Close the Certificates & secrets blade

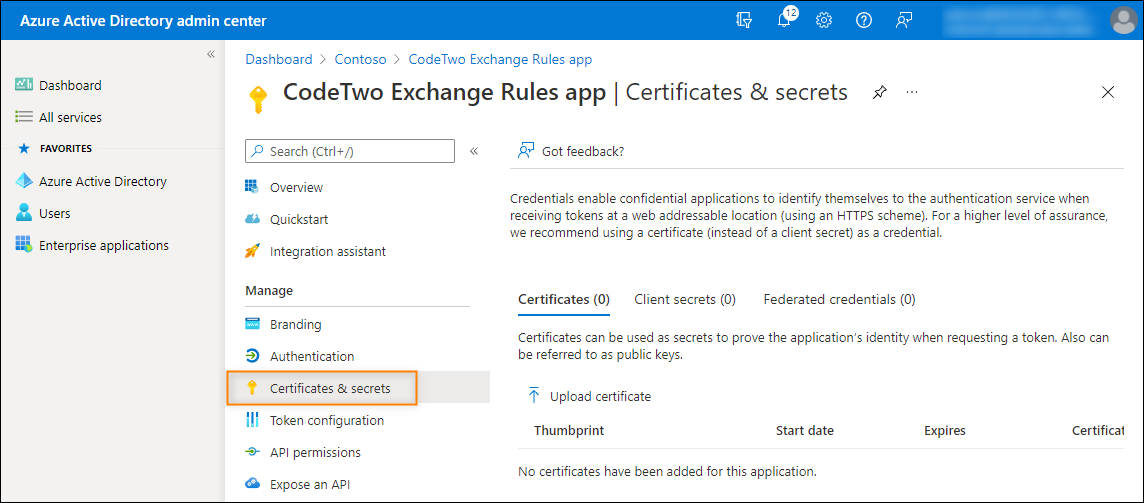1108,93
